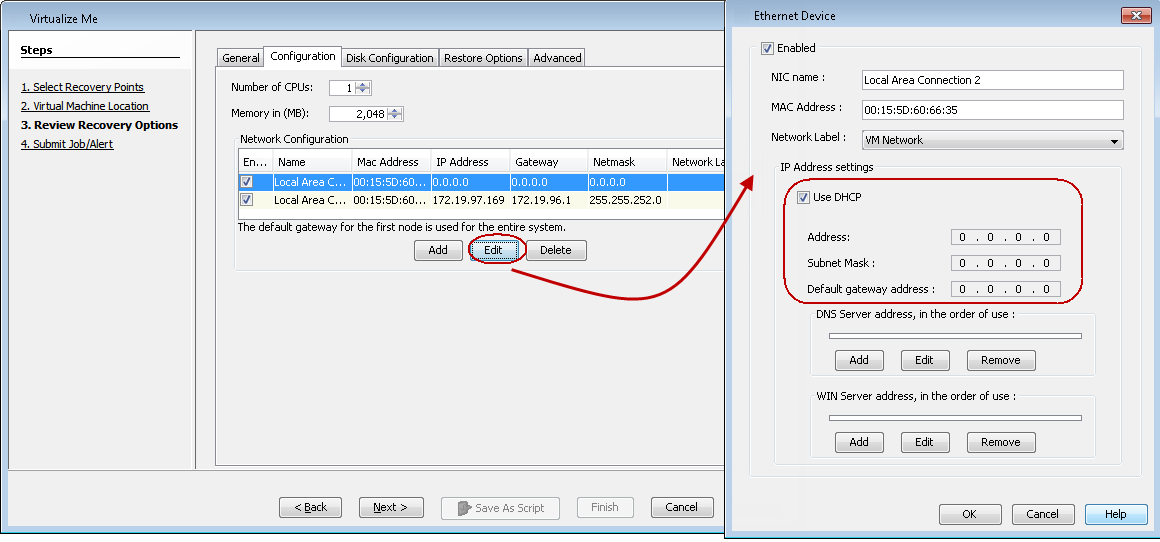Focus the Number of CPUs field
The height and width of the screenshot is (542, 1160).
[x=343, y=88]
